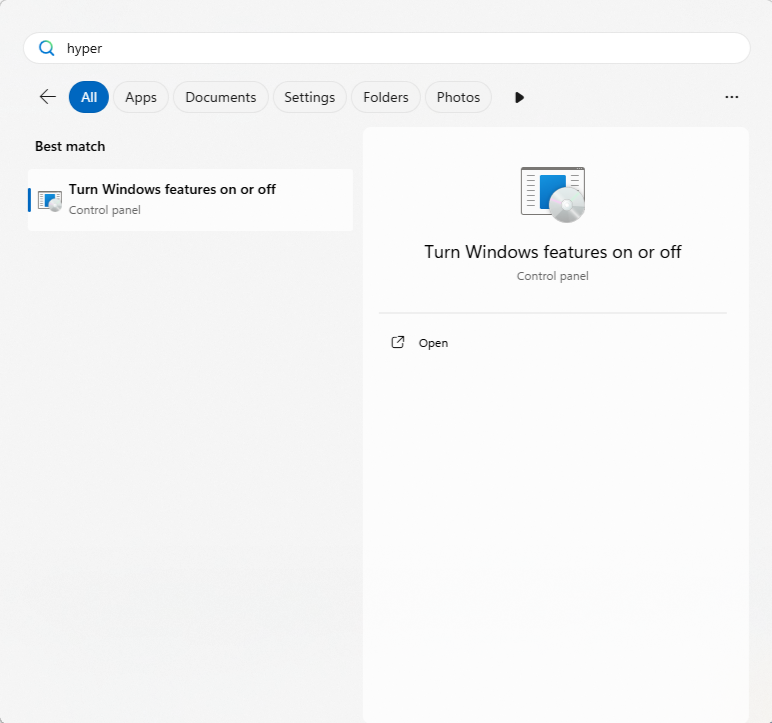The width and height of the screenshot is (772, 723).
Task: Click the small Windows features icon in results
Action: [50, 200]
